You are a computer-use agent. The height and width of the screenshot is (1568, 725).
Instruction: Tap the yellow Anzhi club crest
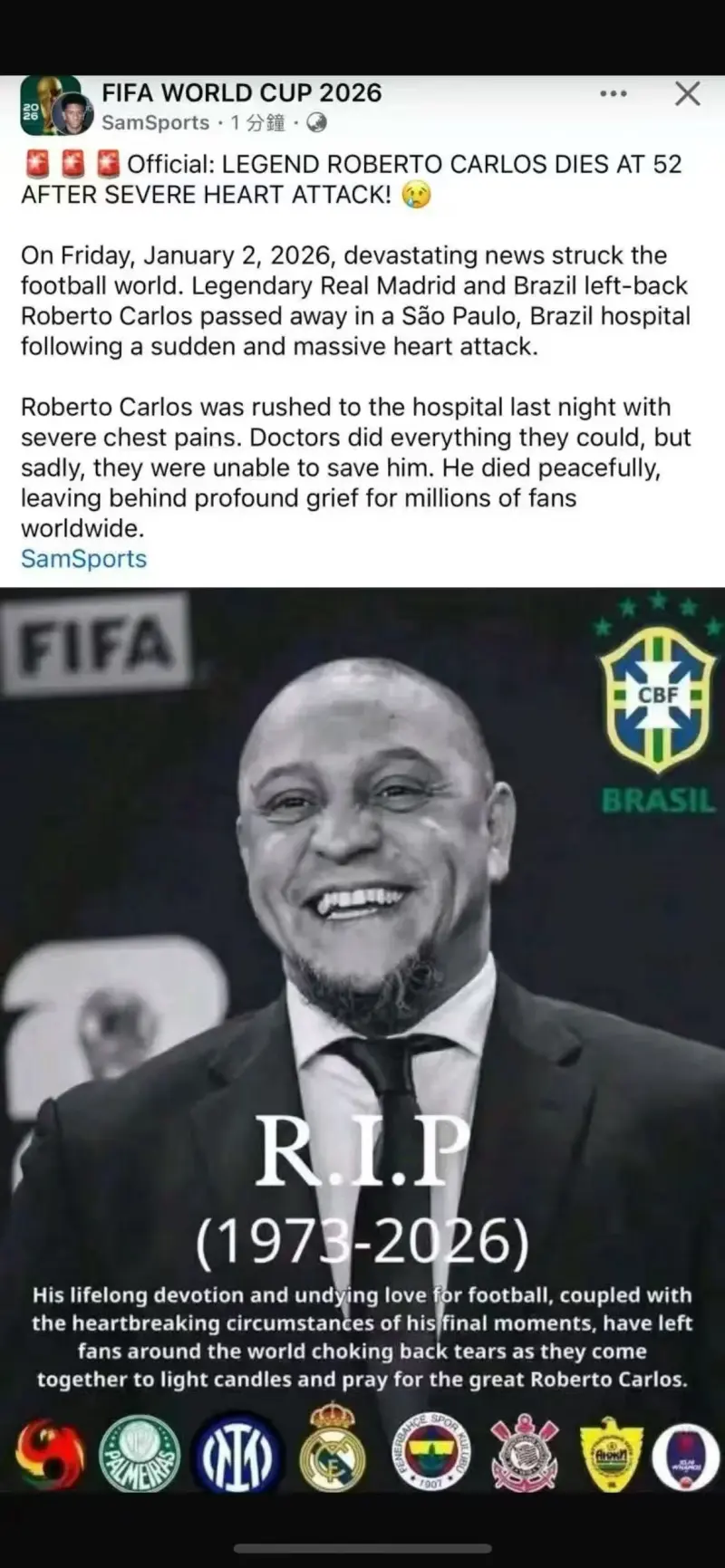(612, 1454)
